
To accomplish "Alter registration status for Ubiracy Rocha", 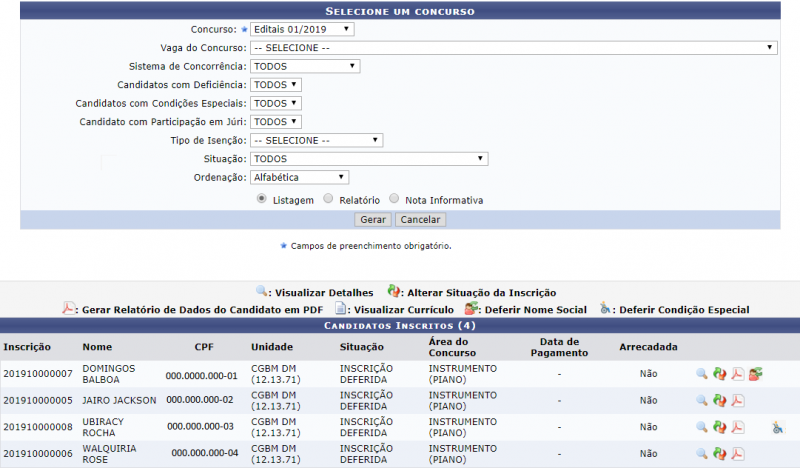I will tap(719, 427).
